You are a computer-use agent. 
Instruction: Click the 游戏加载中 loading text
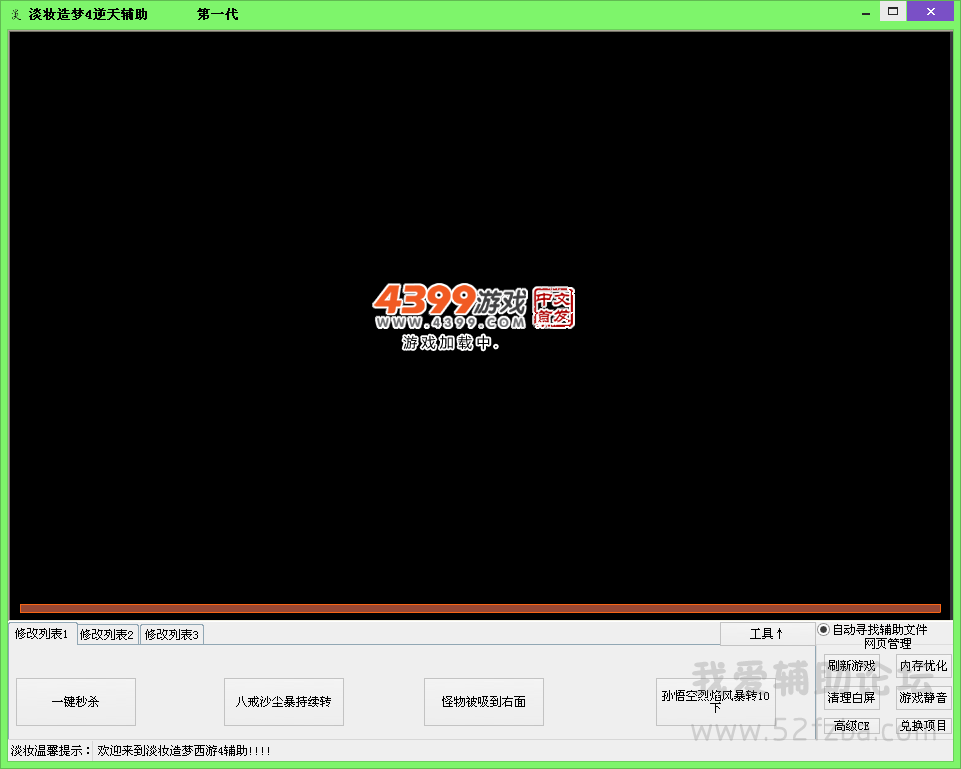coord(450,343)
